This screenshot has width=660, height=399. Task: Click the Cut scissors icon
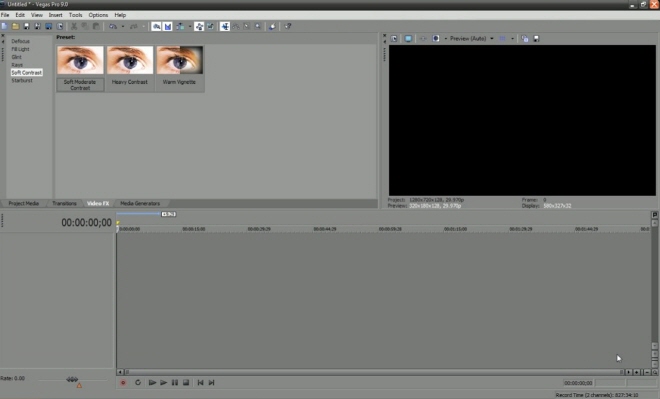point(74,26)
